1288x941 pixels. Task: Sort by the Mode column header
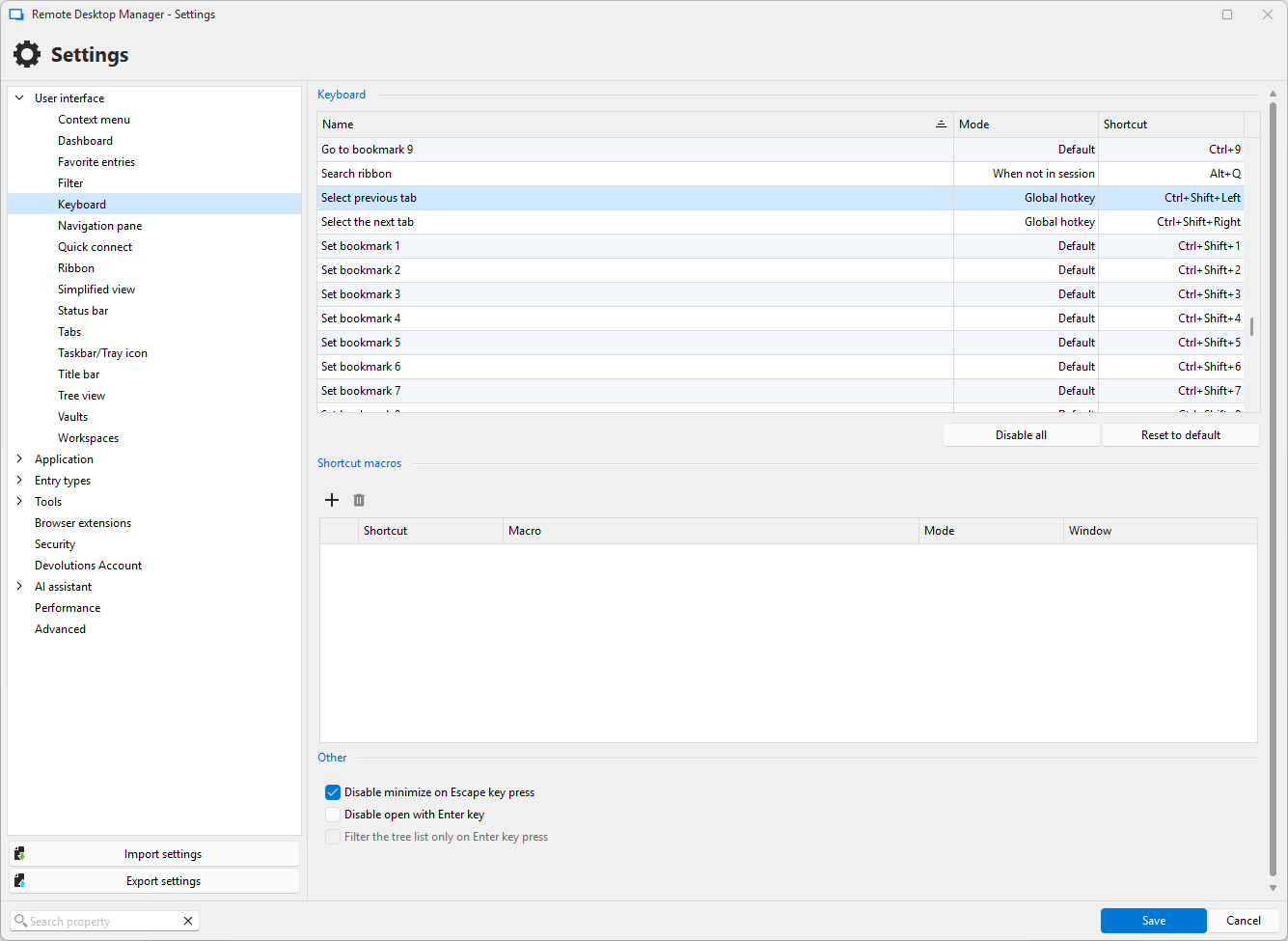point(1026,125)
